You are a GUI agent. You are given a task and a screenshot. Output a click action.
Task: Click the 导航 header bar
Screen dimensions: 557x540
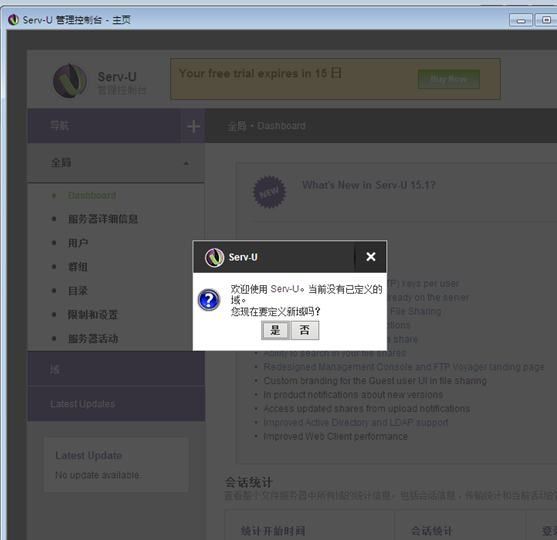click(x=104, y=126)
